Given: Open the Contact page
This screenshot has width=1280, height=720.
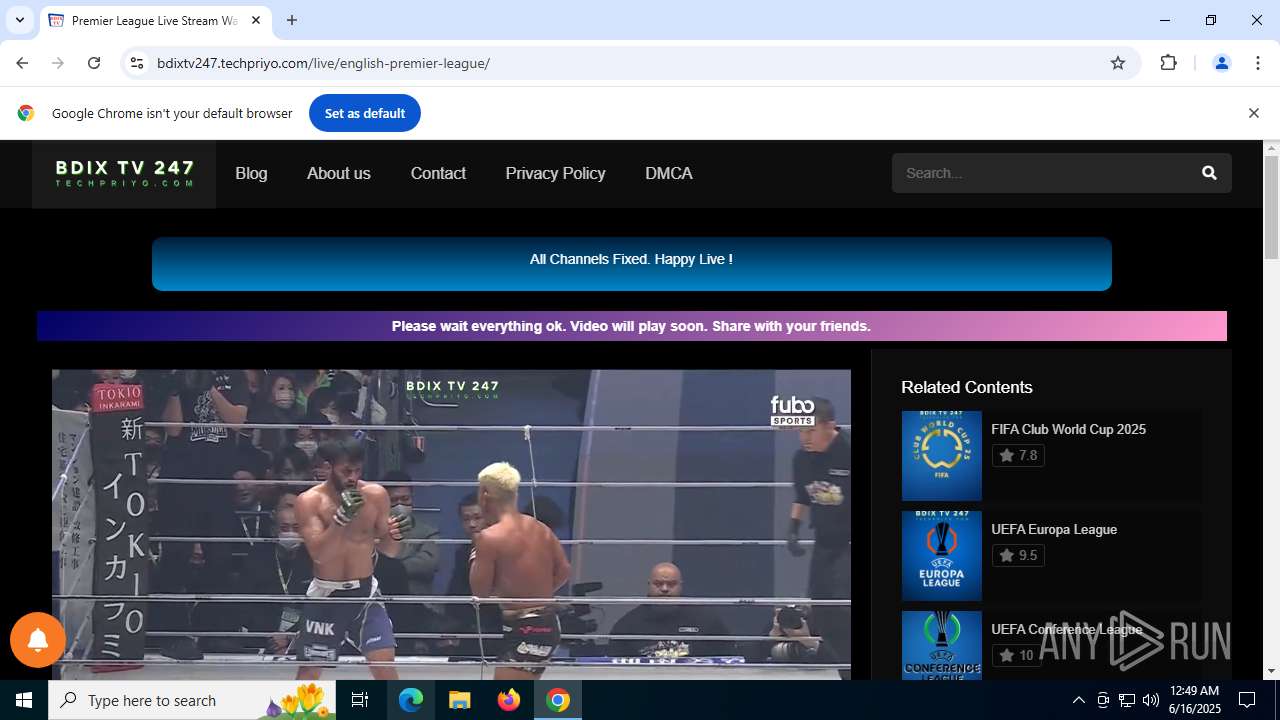Looking at the screenshot, I should [x=438, y=173].
